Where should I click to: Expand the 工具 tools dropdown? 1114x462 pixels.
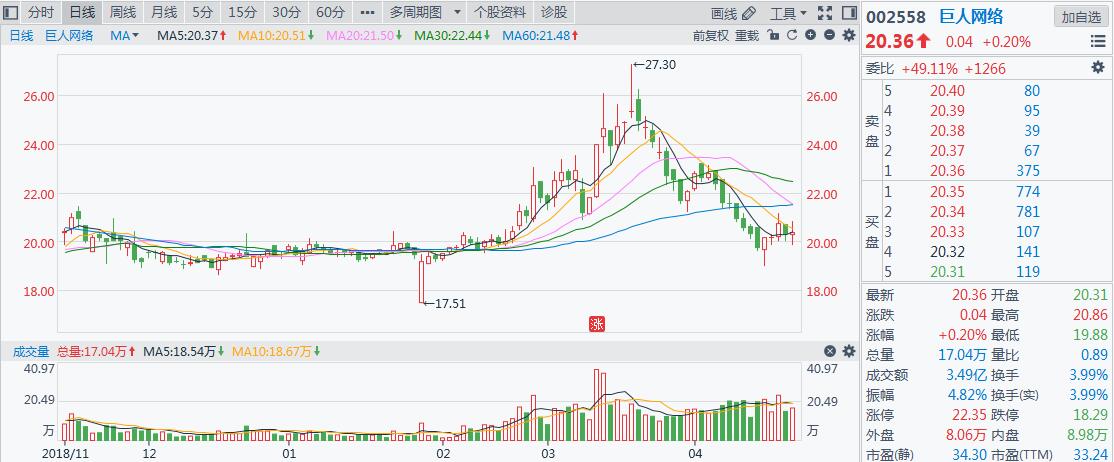[x=789, y=13]
